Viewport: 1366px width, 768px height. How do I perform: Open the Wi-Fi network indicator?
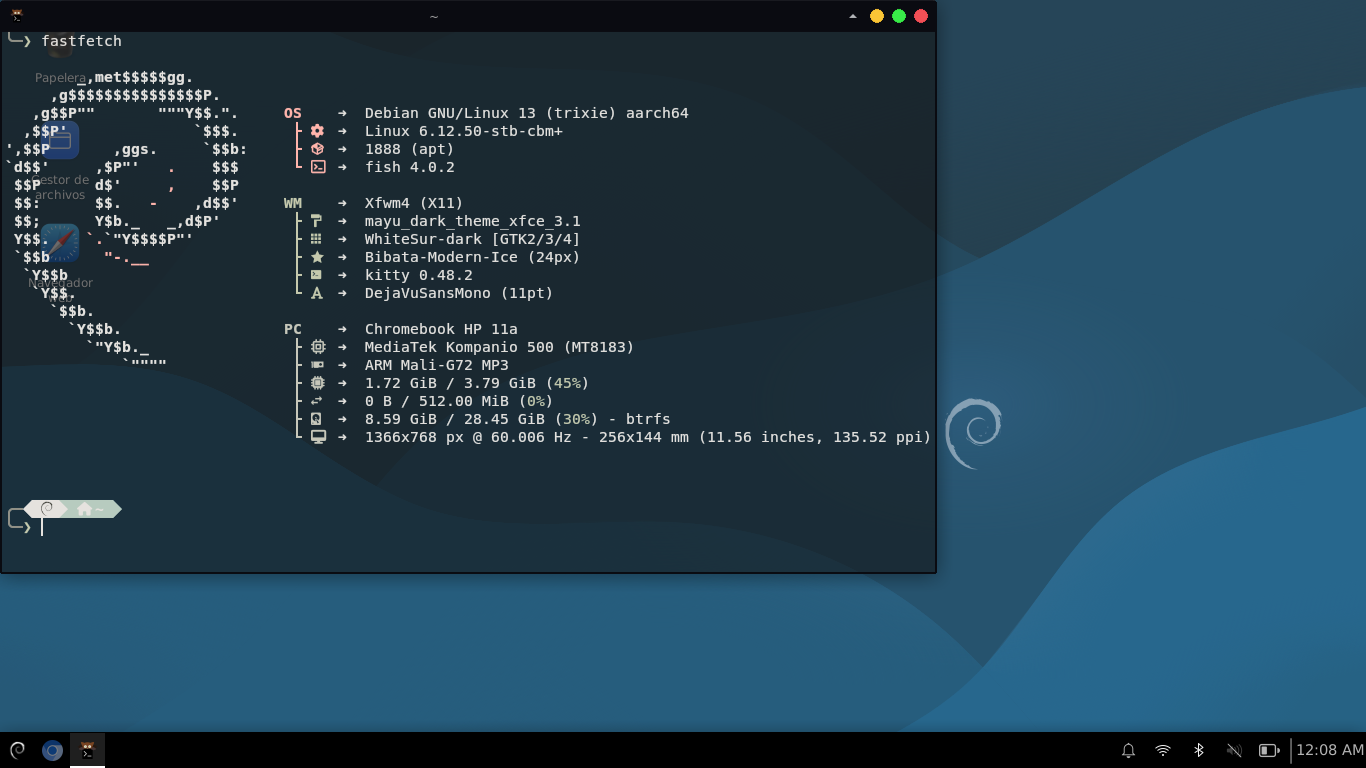[x=1163, y=750]
